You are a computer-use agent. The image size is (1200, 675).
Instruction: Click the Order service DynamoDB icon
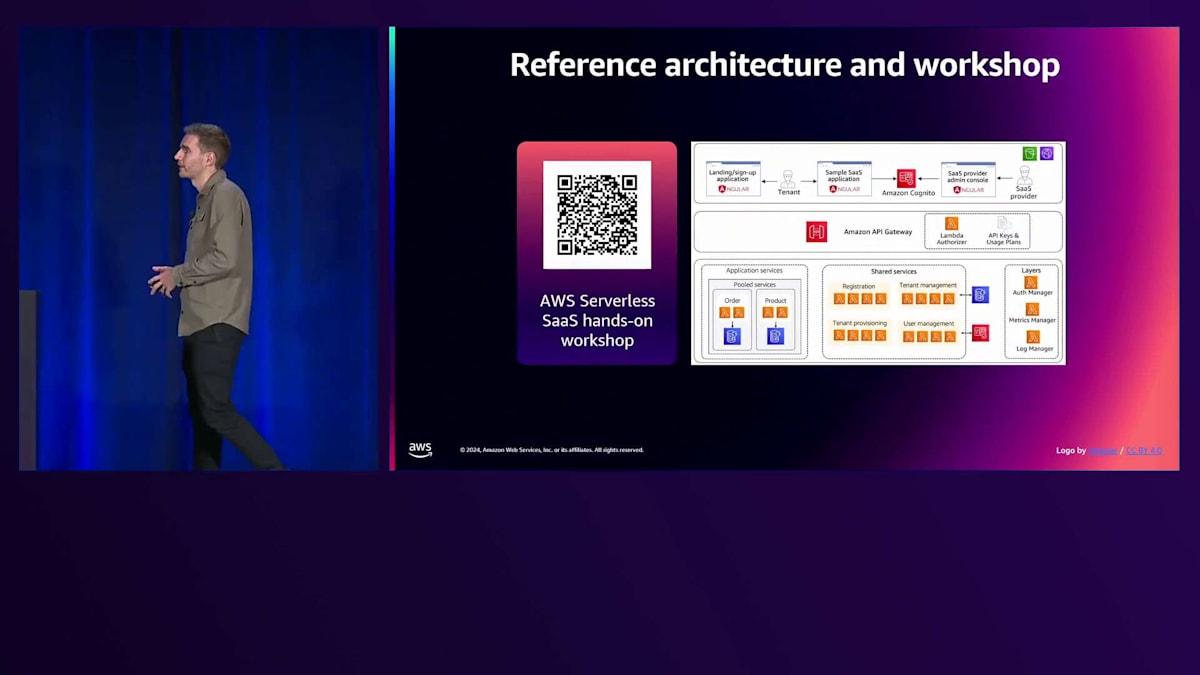pyautogui.click(x=732, y=336)
